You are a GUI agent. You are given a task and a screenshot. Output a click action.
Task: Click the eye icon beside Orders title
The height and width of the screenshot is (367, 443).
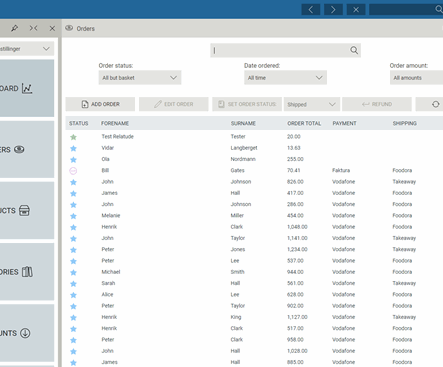[69, 28]
